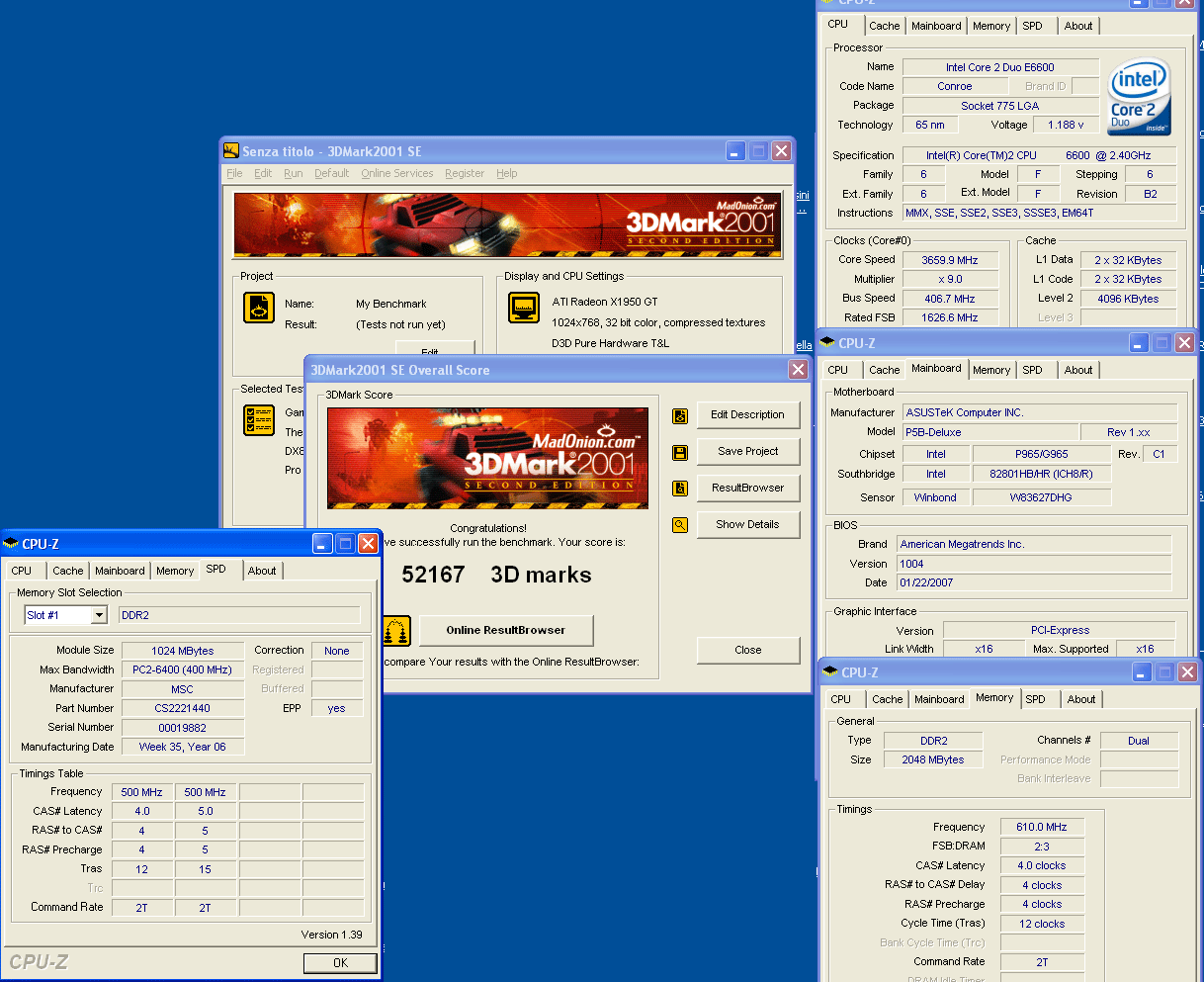Switch to Mainboard tab in CPU-Z SPD window

coord(120,571)
